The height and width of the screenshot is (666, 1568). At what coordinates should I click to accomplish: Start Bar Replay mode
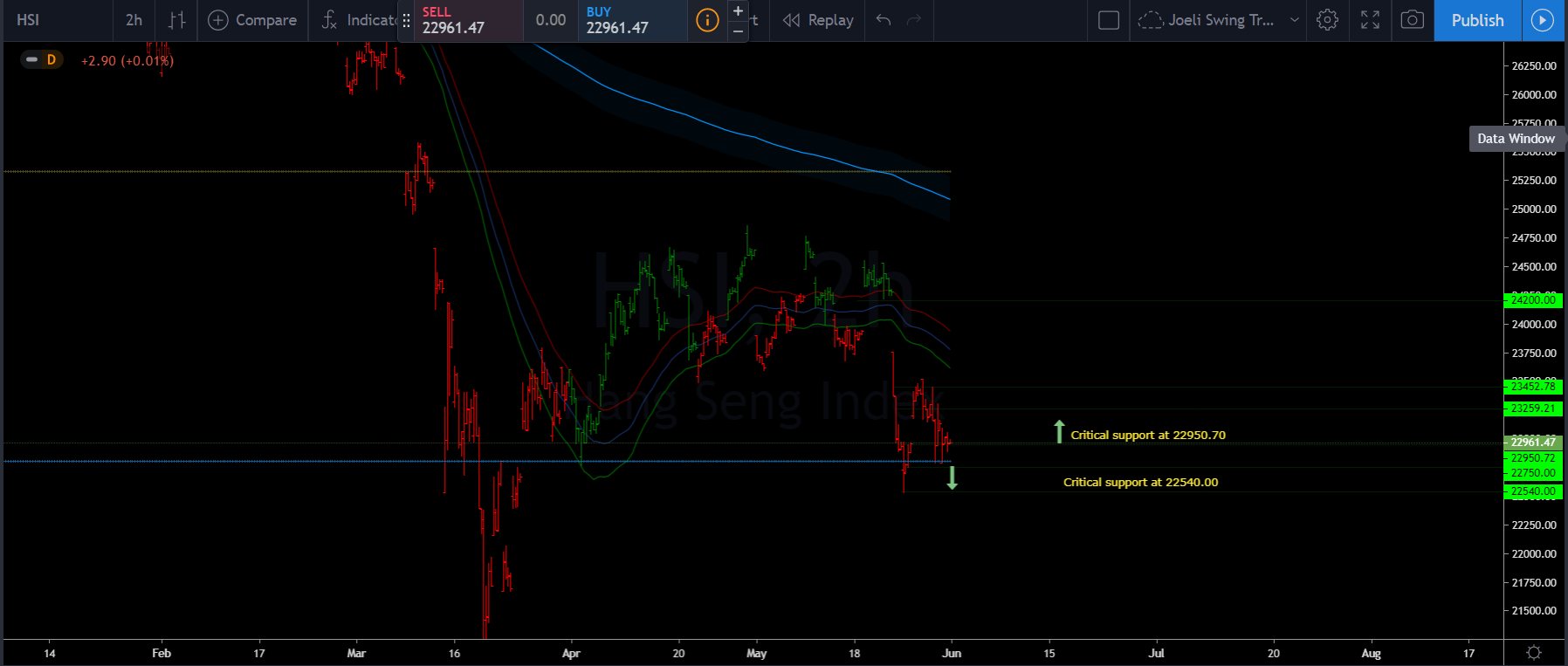(818, 20)
